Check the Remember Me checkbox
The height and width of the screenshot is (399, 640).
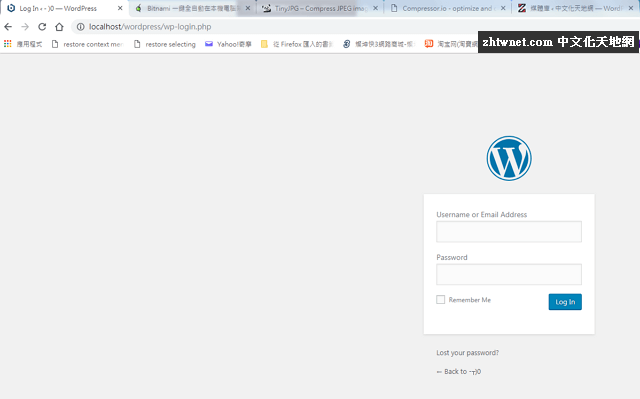[440, 299]
